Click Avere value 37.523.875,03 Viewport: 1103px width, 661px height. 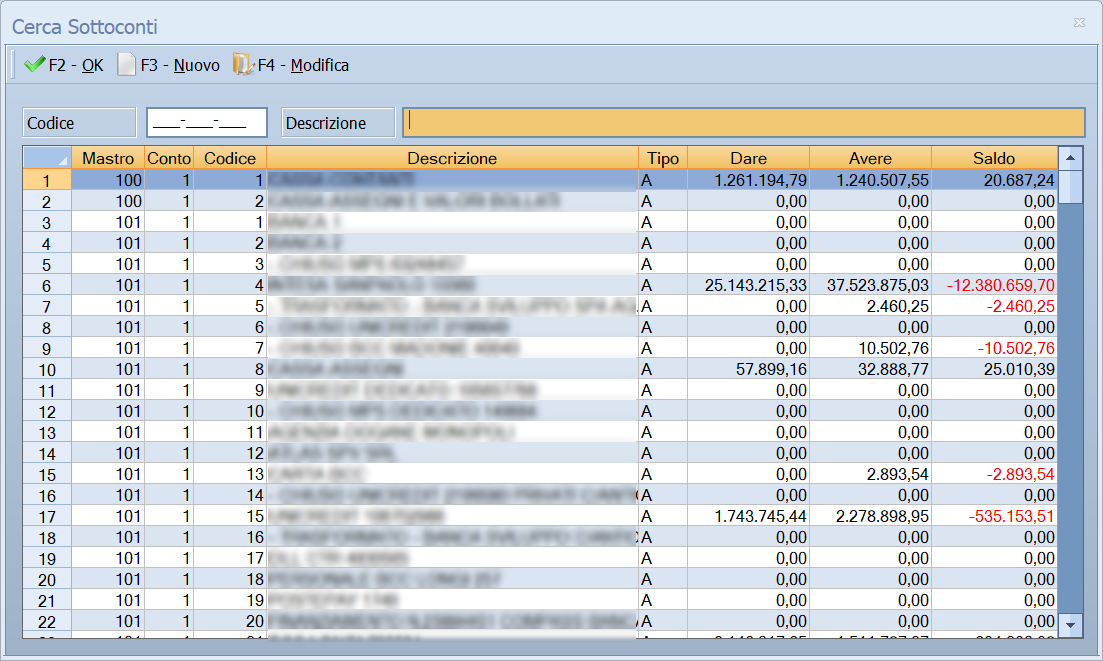coord(877,285)
